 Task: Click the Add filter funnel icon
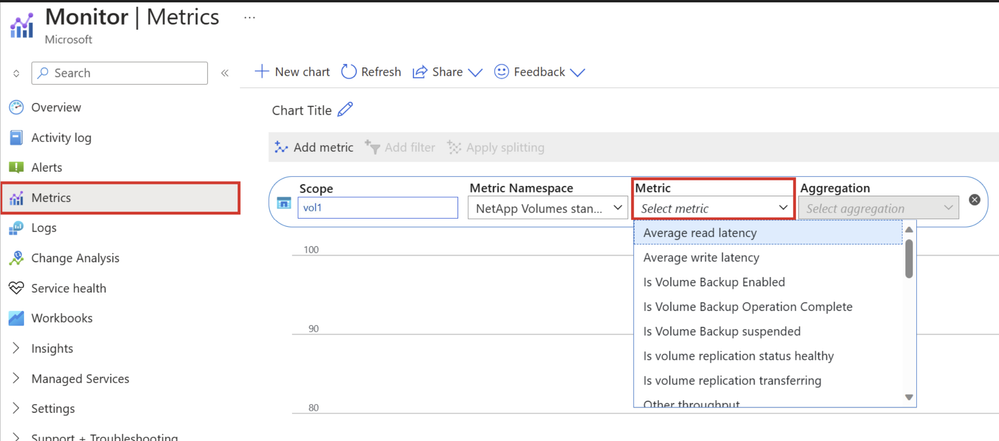tap(372, 147)
